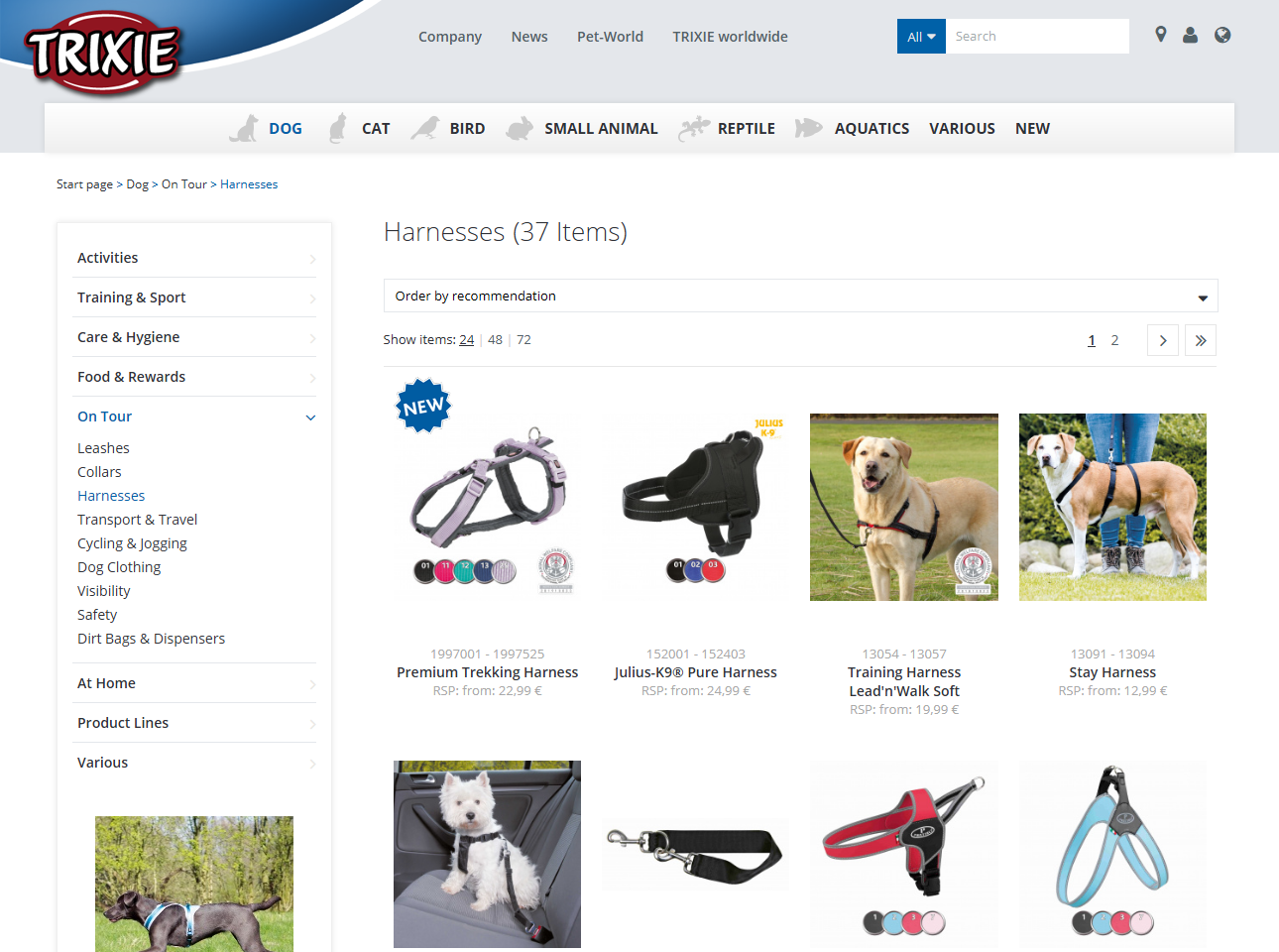1279x952 pixels.
Task: Click white terrier car harness photo
Action: tap(487, 854)
